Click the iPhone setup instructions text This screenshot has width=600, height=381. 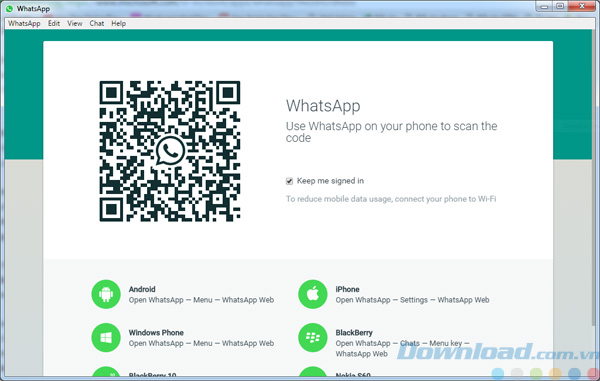click(412, 300)
